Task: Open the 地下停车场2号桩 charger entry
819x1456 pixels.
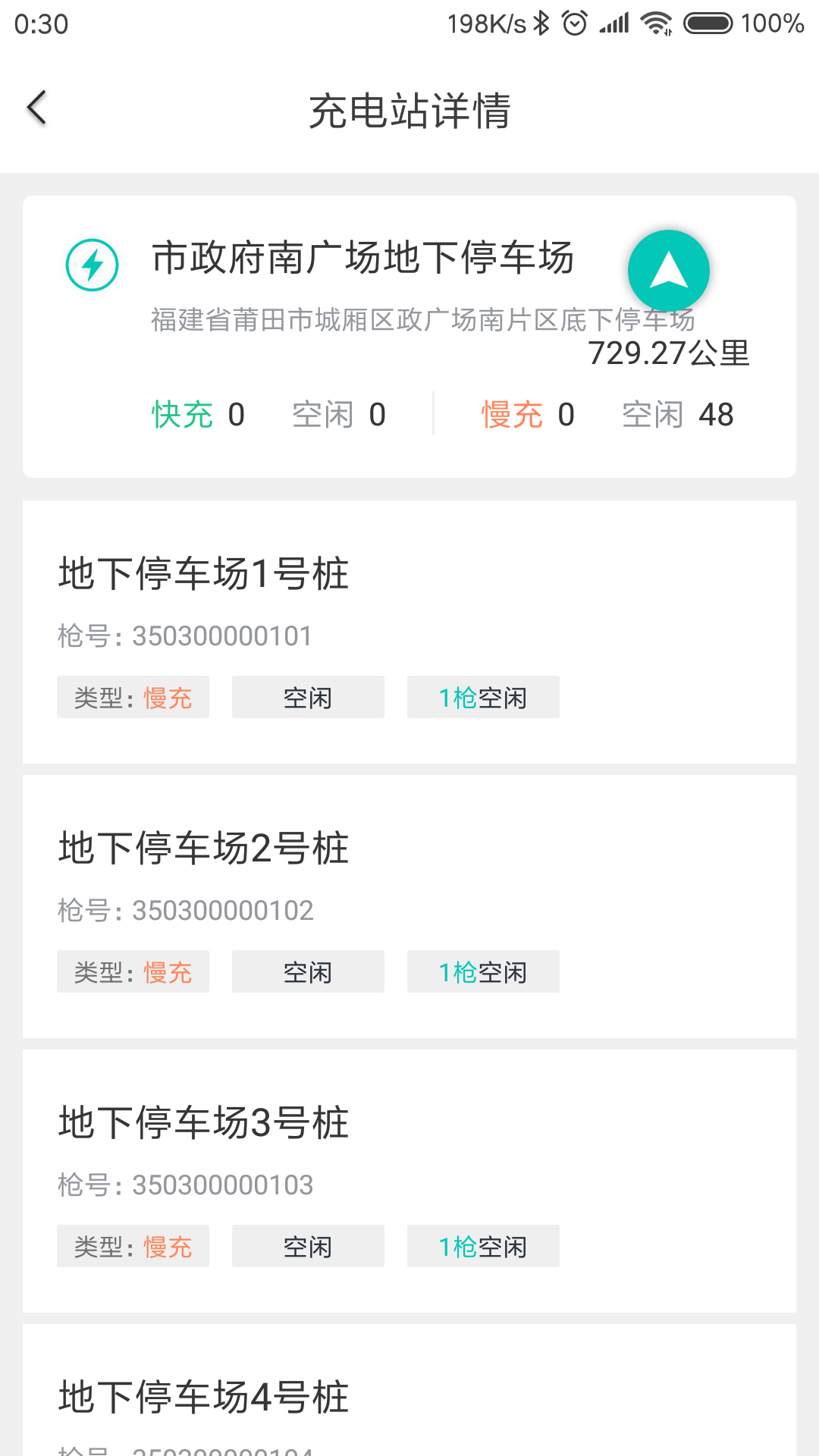Action: (203, 848)
